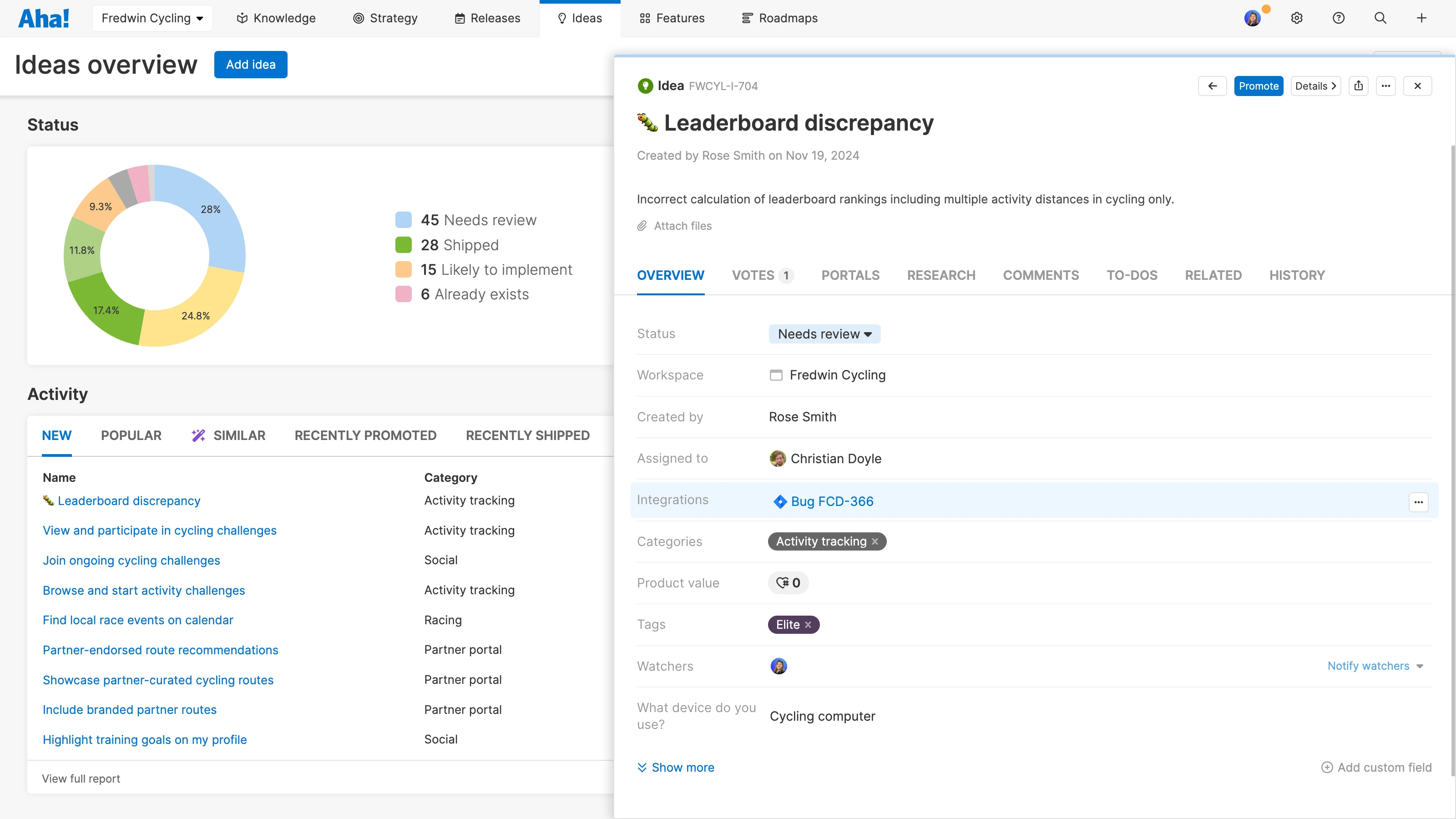Viewport: 1456px width, 819px height.
Task: Click the Releases calendar icon
Action: pyautogui.click(x=460, y=18)
